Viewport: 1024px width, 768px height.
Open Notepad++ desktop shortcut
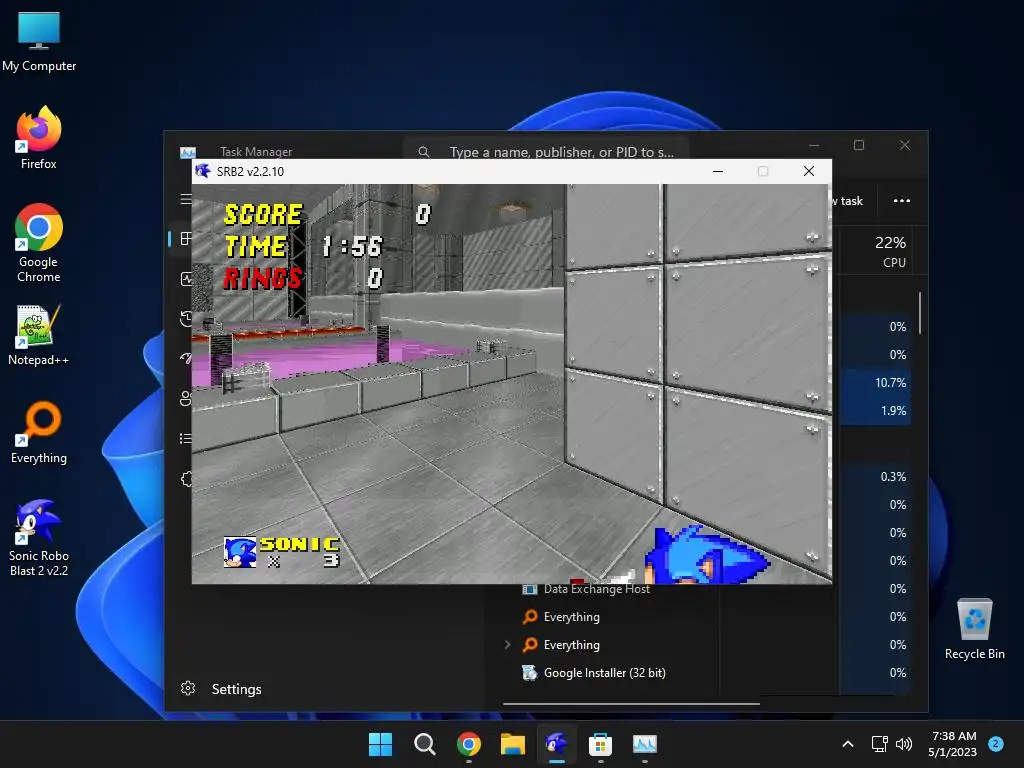pyautogui.click(x=39, y=334)
